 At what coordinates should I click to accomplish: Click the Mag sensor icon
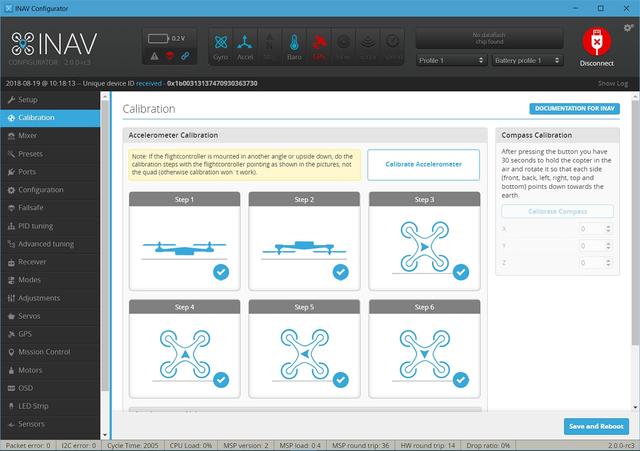[x=269, y=42]
